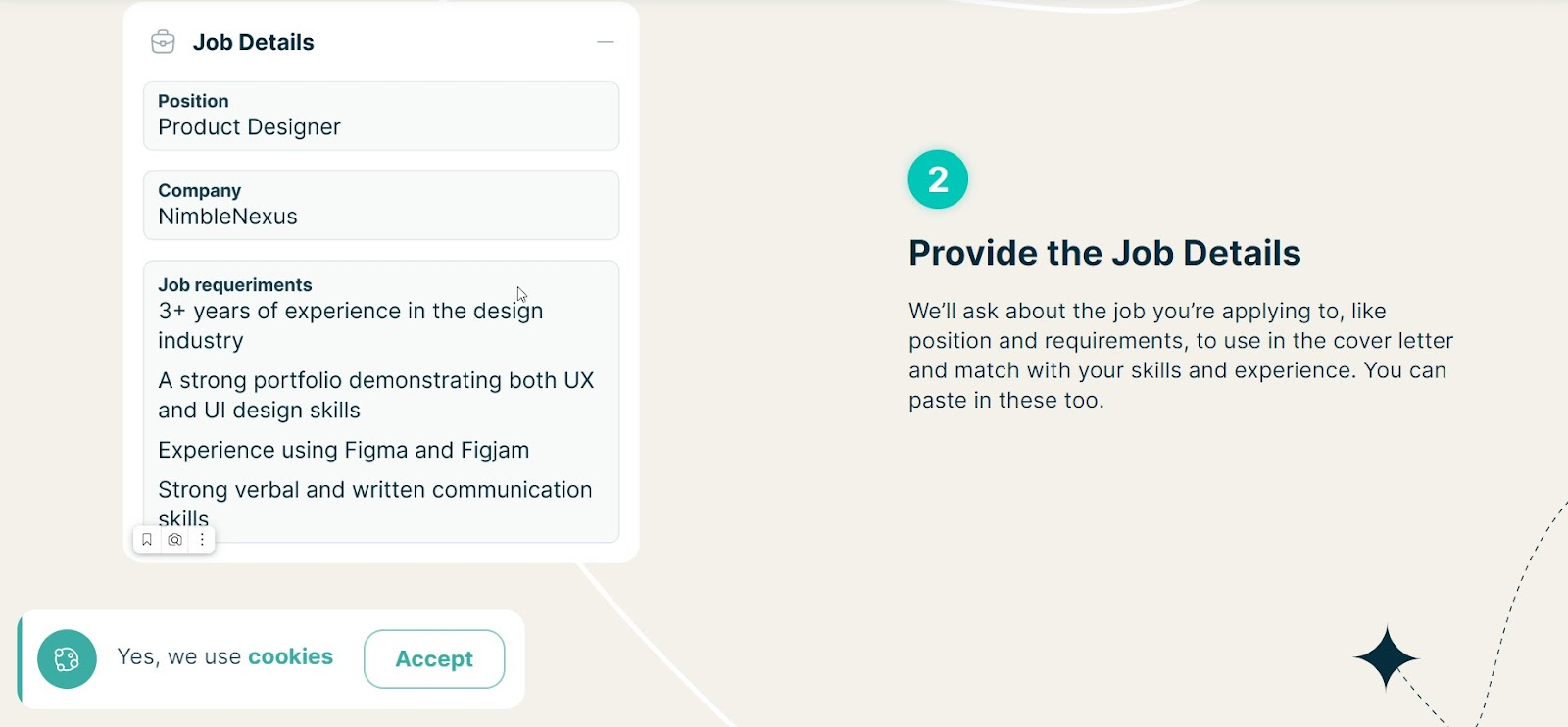Click the Job Details card title
Screen dimensions: 1568x727
[253, 42]
